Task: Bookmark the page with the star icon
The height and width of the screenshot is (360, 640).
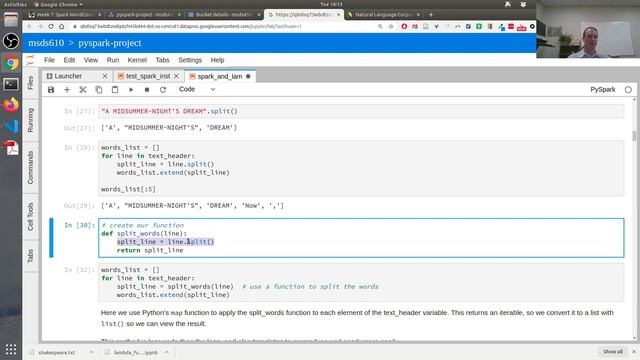Action: coord(391,27)
